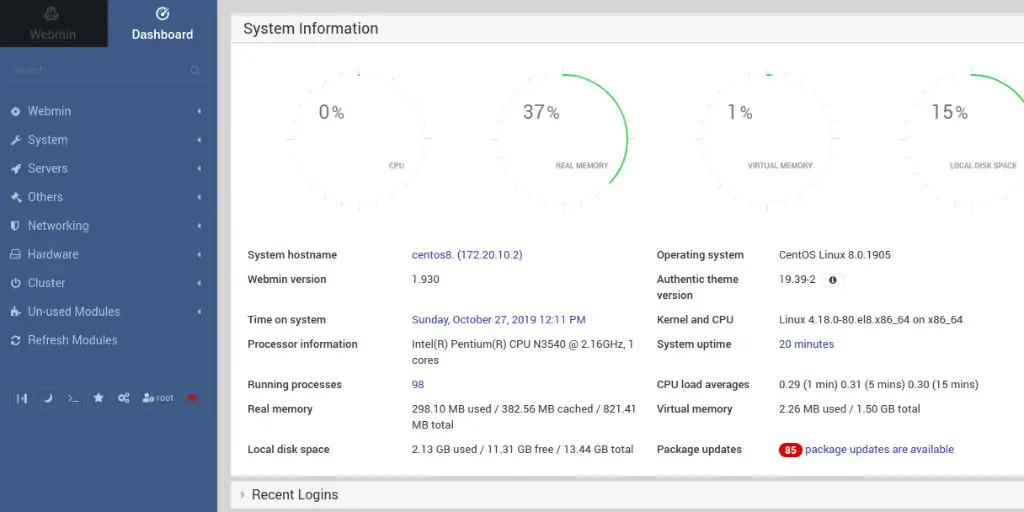The image size is (1024, 512).
Task: Expand the Un-used Modules section
Action: click(108, 312)
